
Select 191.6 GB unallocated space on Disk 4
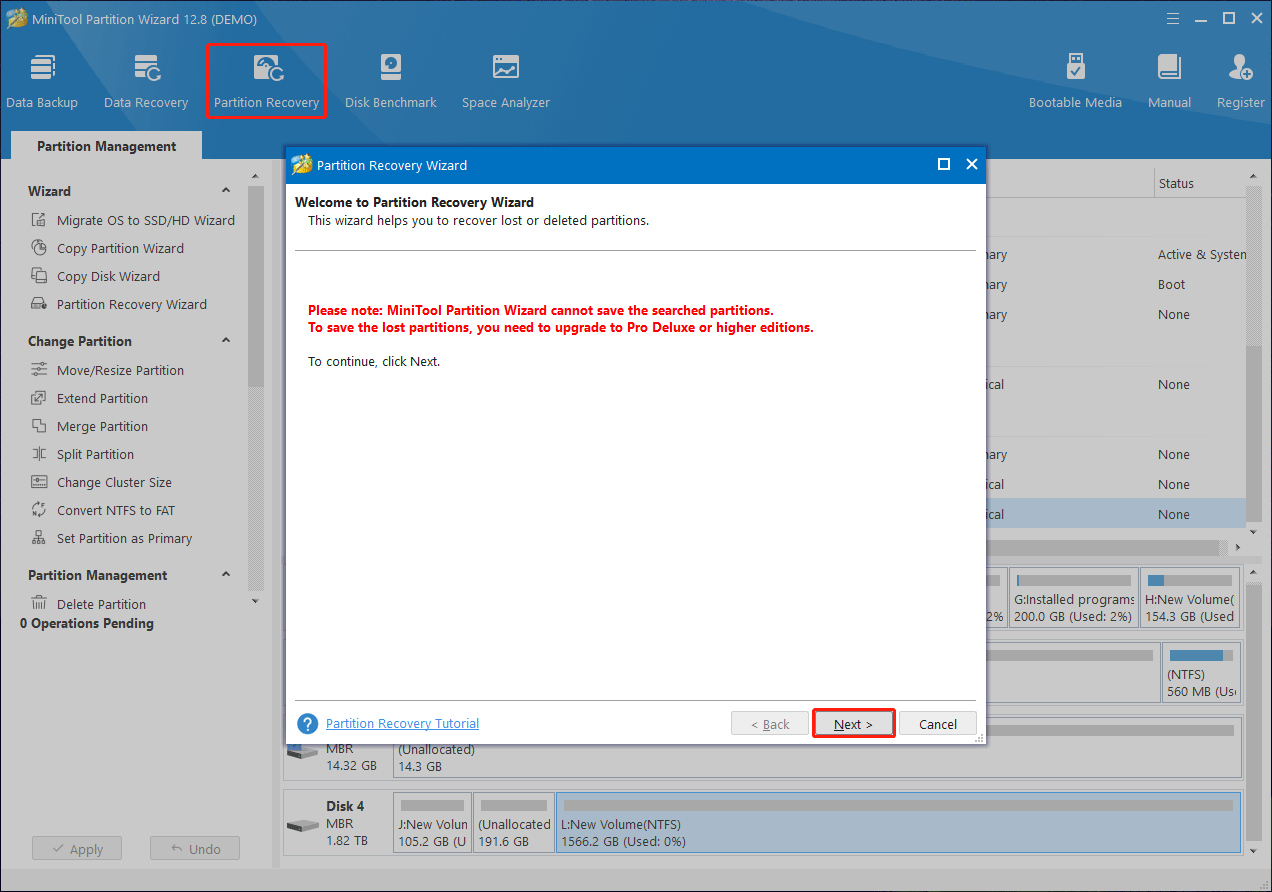[x=514, y=822]
